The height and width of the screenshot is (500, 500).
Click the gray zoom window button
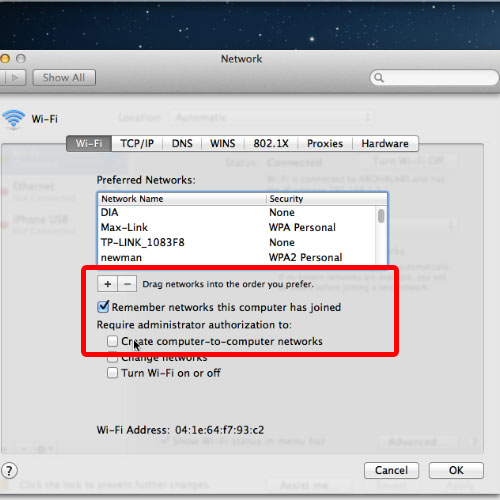pyautogui.click(x=21, y=59)
